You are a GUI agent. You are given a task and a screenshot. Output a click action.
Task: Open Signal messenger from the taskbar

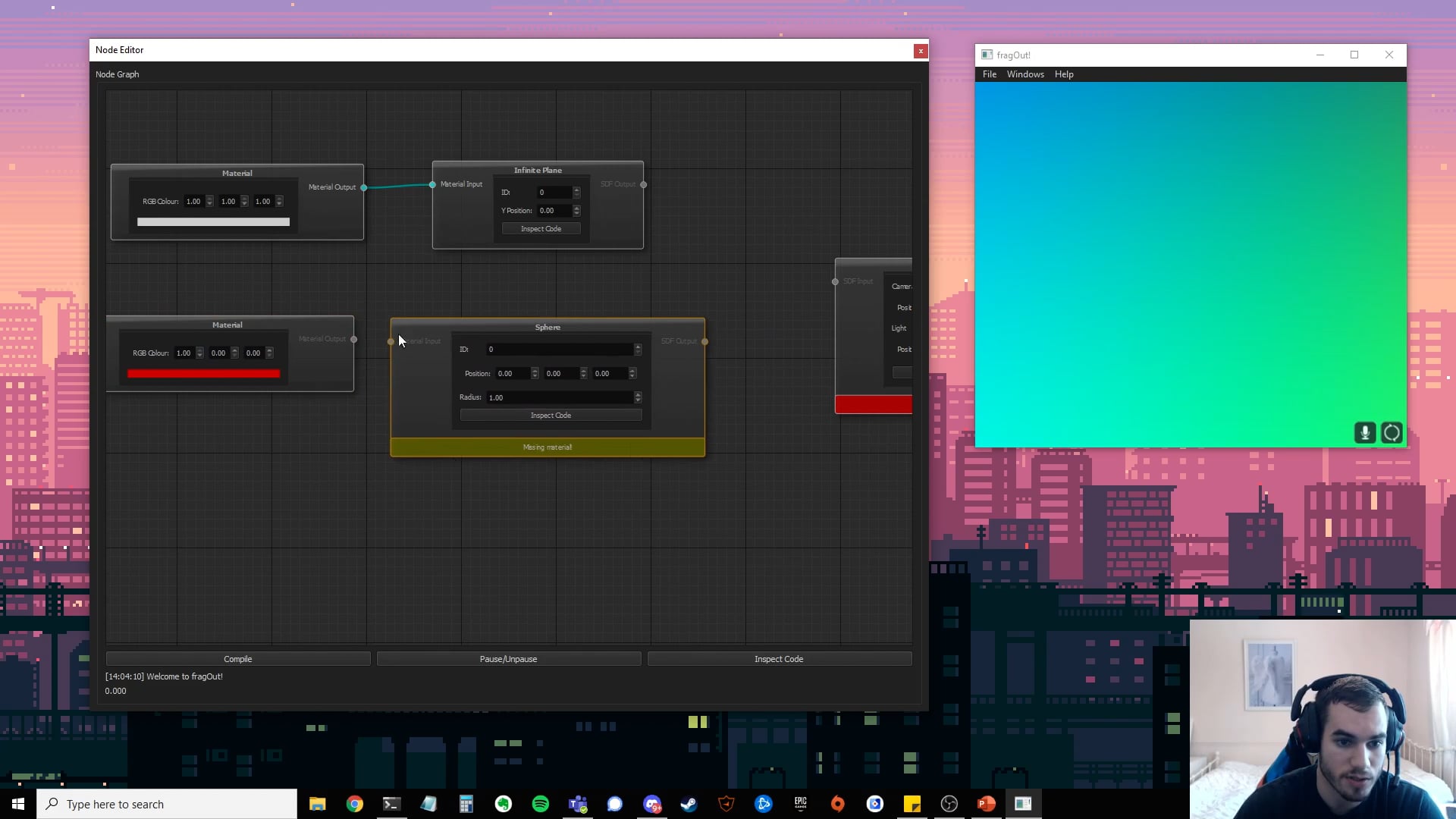pos(614,804)
